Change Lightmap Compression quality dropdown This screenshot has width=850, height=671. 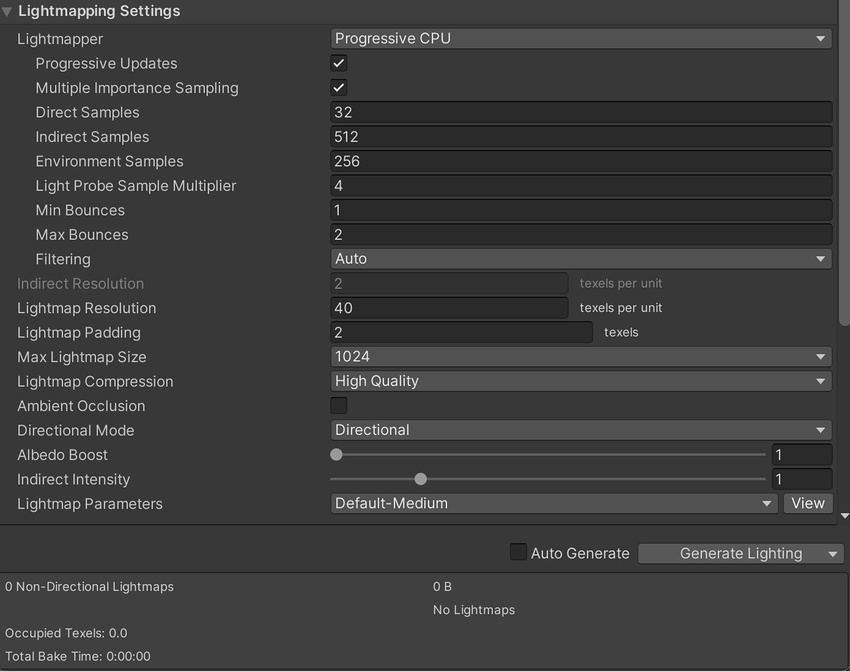pyautogui.click(x=580, y=381)
